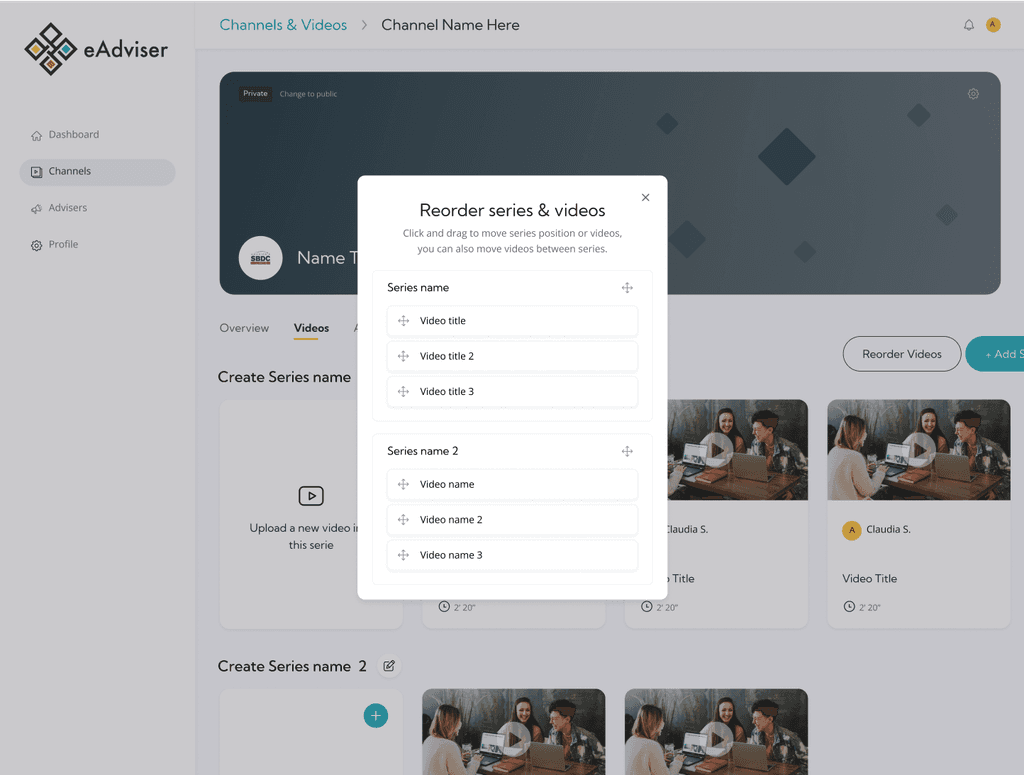Click the Reorder Videos button
This screenshot has width=1024, height=775.
pyautogui.click(x=901, y=354)
